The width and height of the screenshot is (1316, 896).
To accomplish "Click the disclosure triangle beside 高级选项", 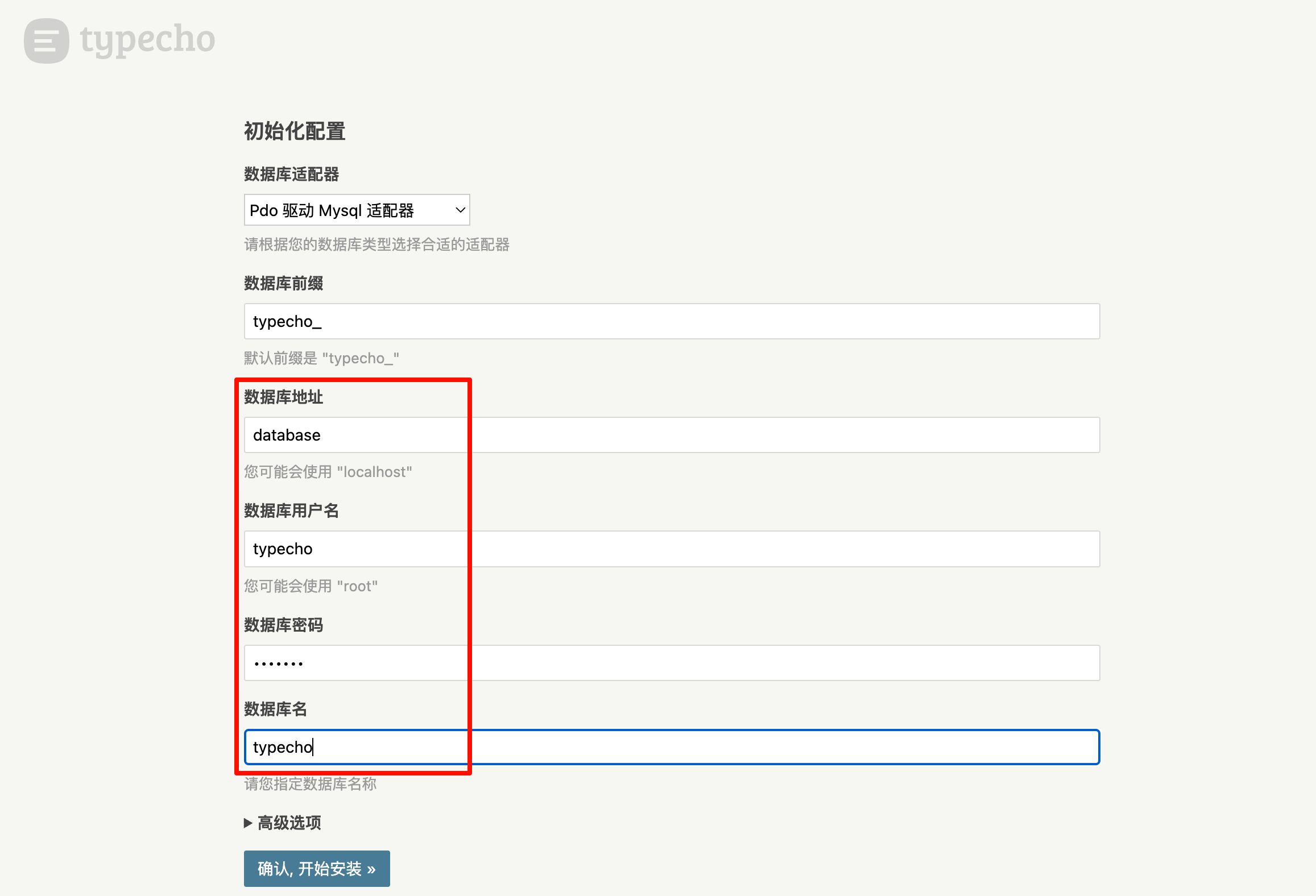I will pyautogui.click(x=248, y=823).
